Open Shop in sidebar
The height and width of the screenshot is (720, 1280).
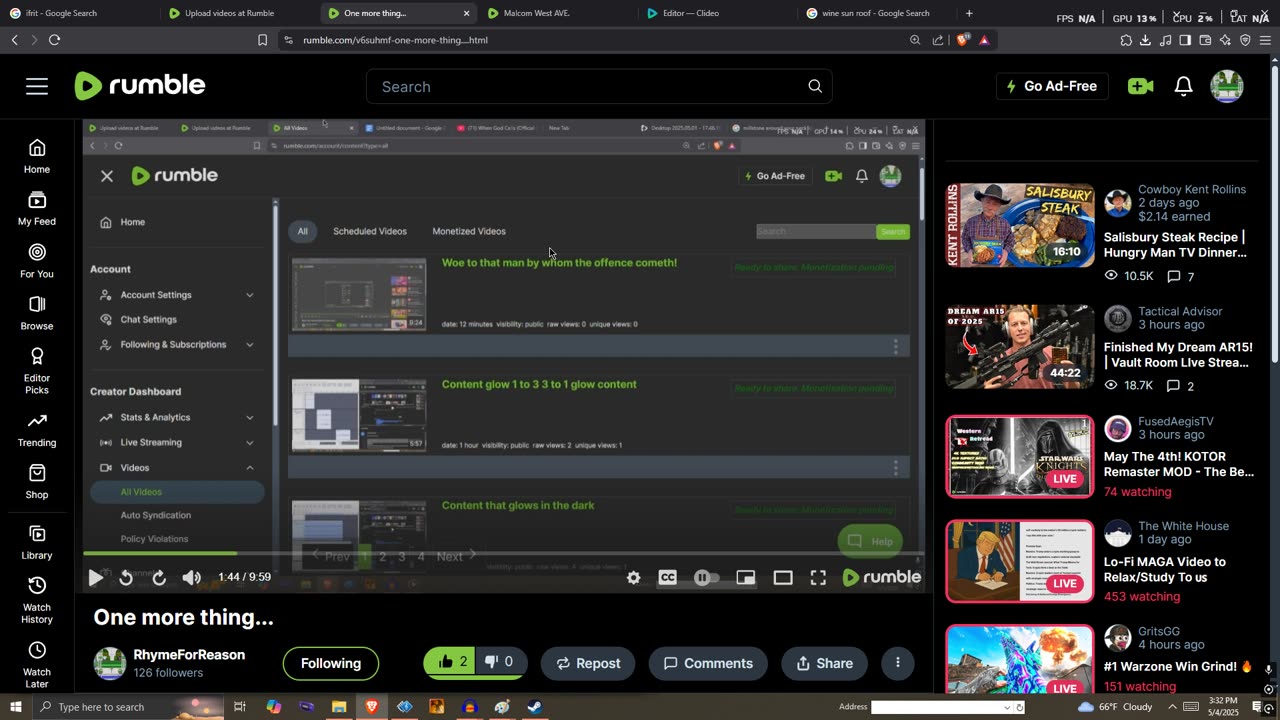point(37,482)
